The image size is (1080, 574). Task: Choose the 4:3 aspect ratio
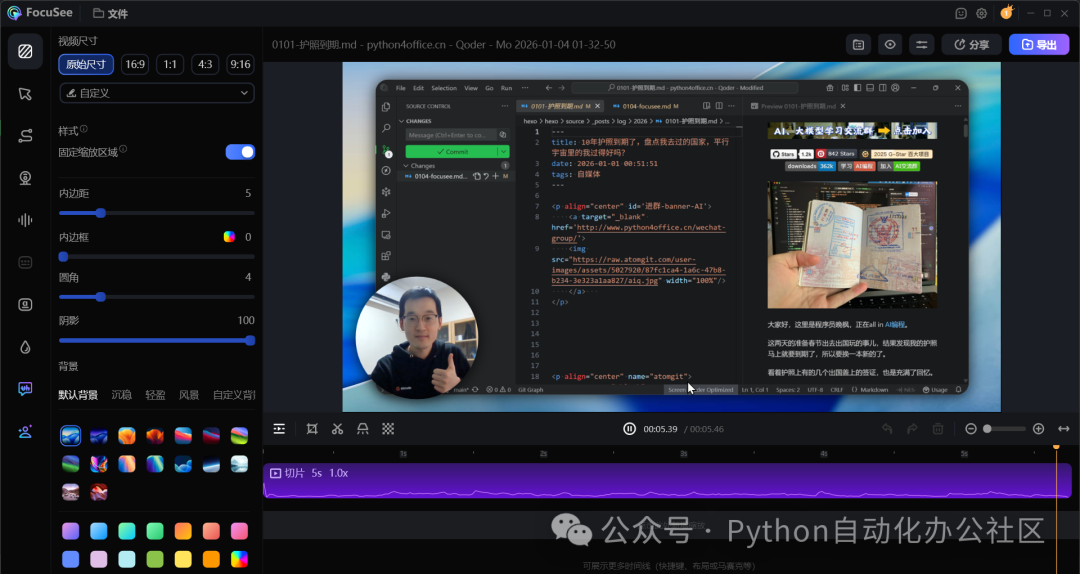click(205, 64)
